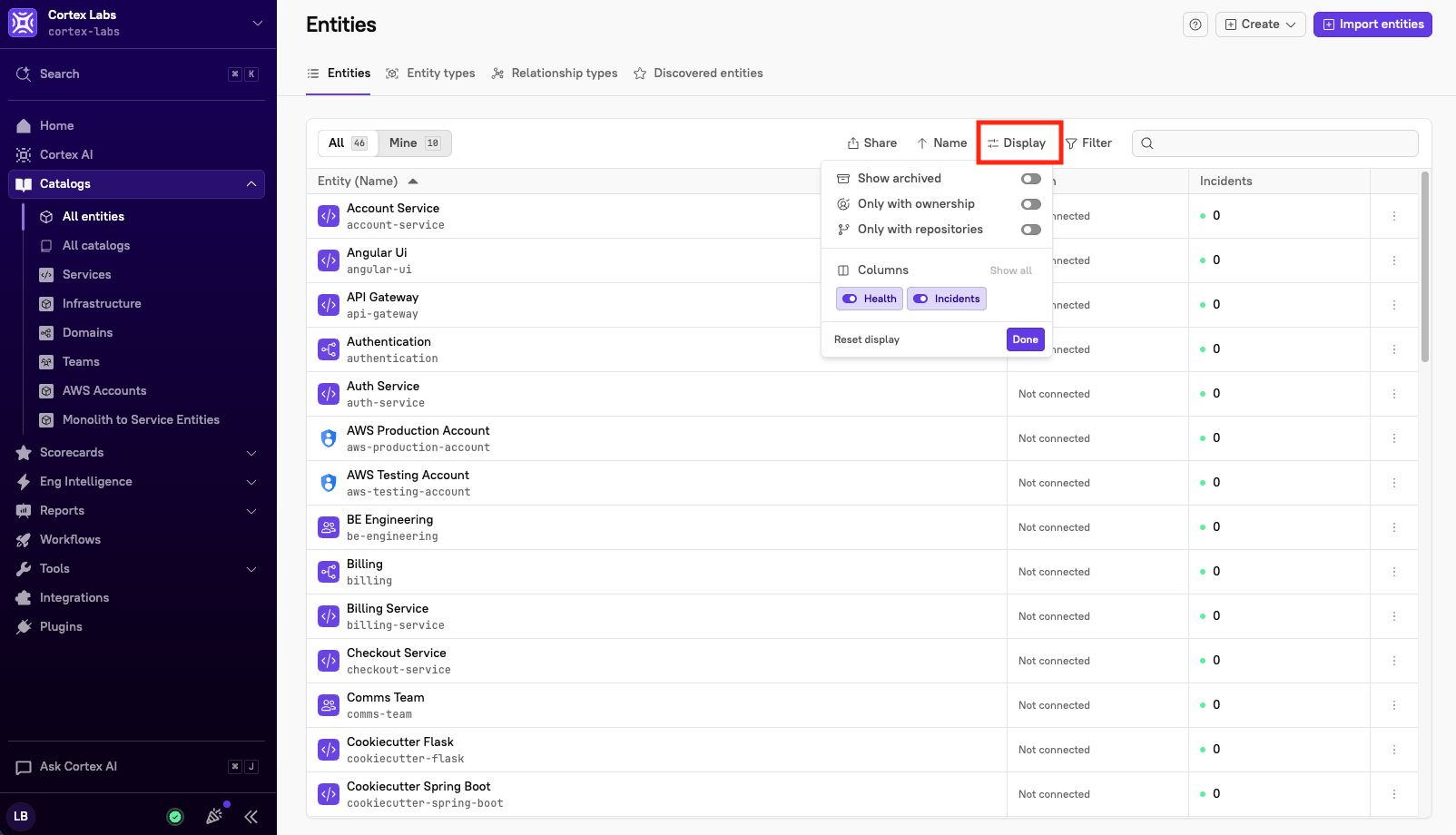Collapse the sidebar with double chevron icon
Viewport: 1456px width, 835px height.
point(251,816)
